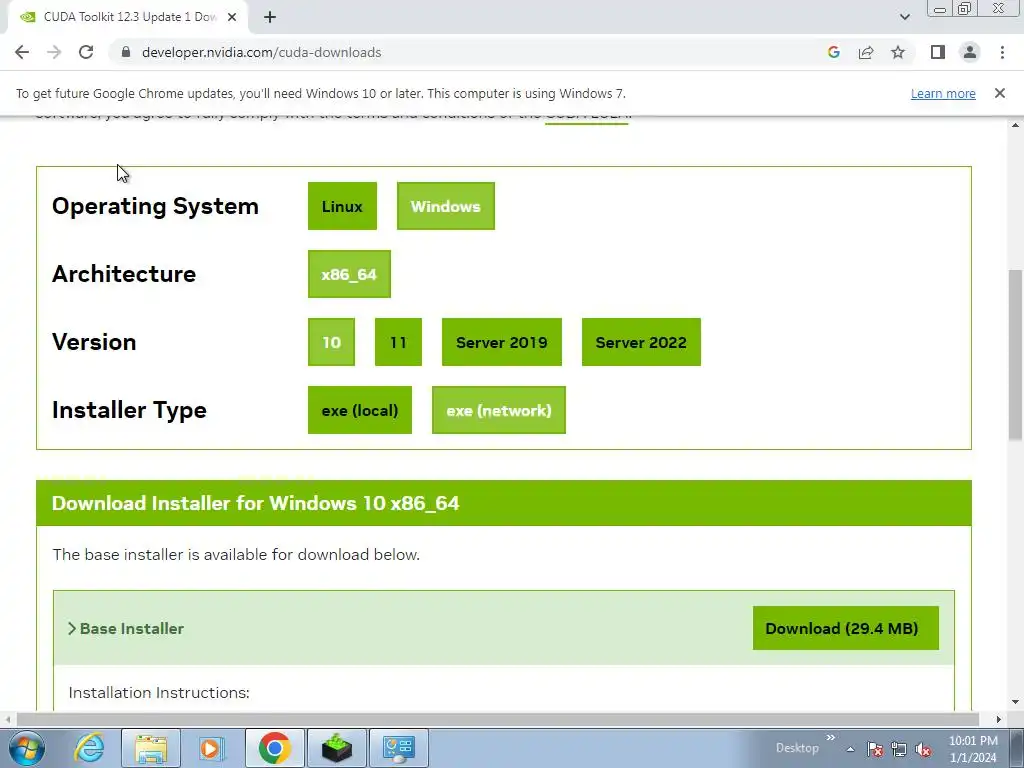Select Windows version 11

[398, 342]
